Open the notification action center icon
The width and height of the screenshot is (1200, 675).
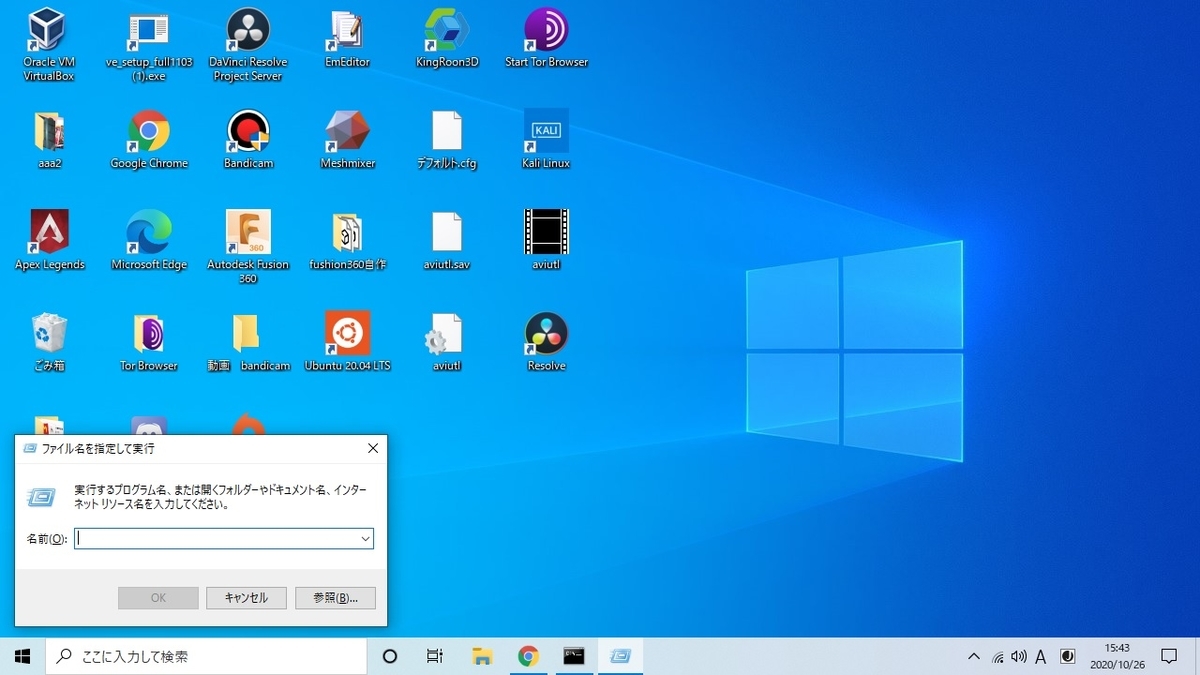click(1169, 656)
